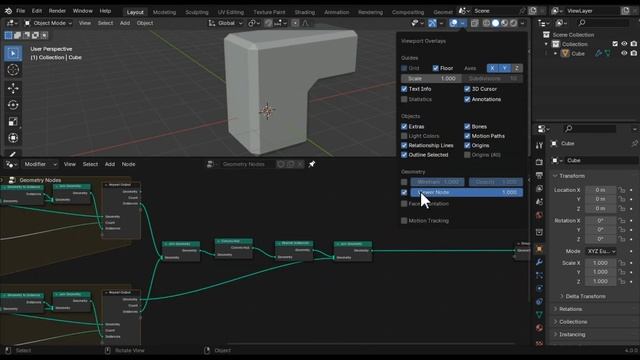Select the Transform tool in the viewport toolbar
This screenshot has height=360, width=640.
point(13,138)
